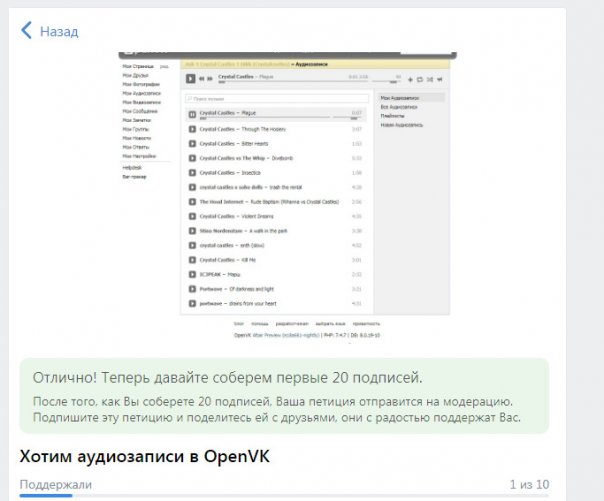Image resolution: width=604 pixels, height=501 pixels.
Task: Click the Crystal Castles – Kill Me title
Action: (228, 260)
